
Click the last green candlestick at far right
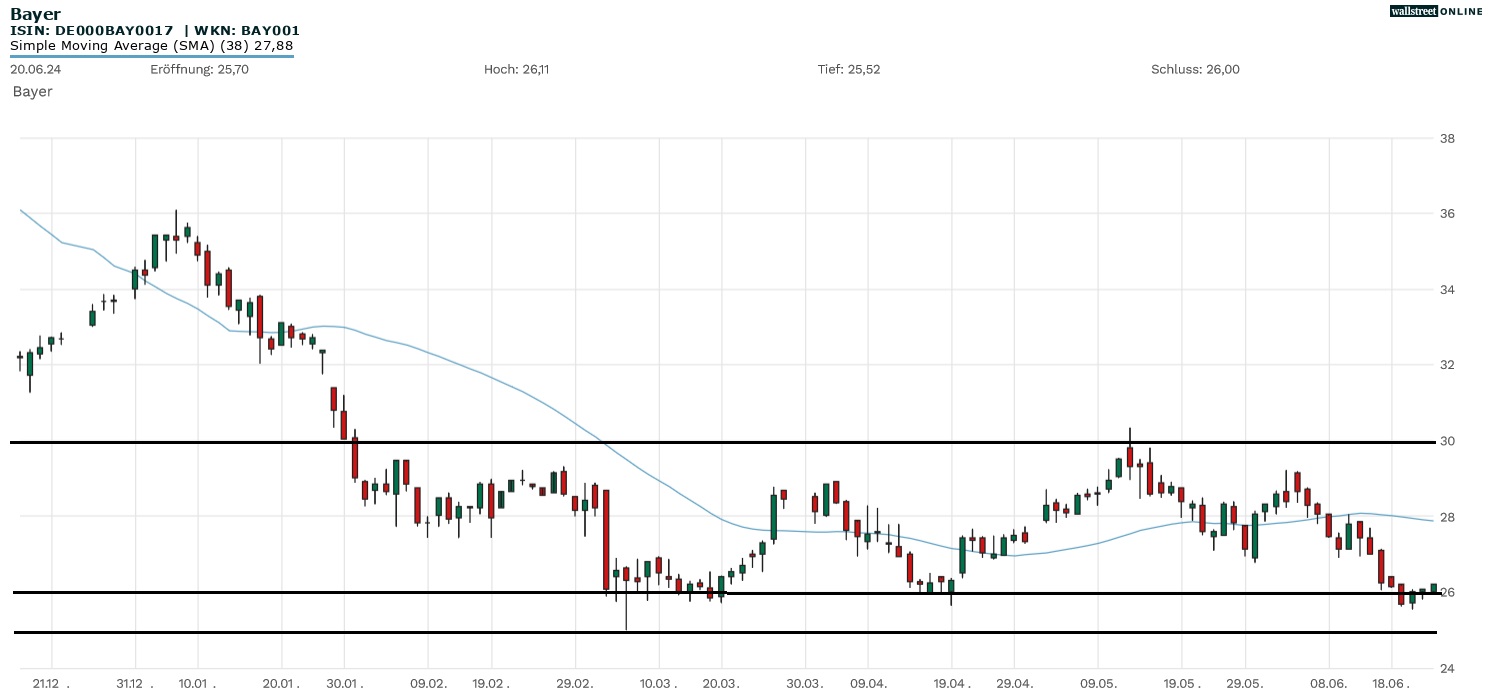pos(1434,588)
